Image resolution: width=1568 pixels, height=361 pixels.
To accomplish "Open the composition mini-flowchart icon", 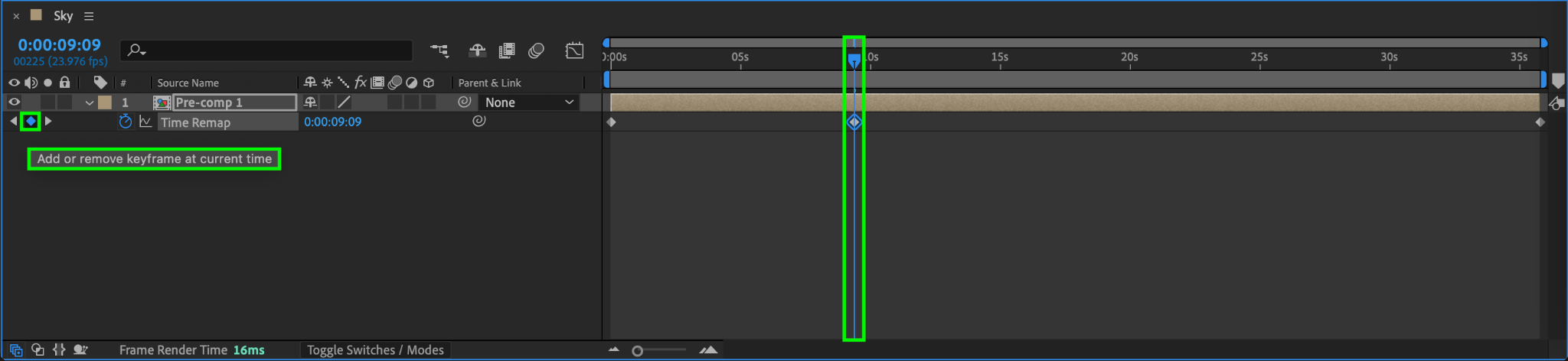I will point(439,50).
